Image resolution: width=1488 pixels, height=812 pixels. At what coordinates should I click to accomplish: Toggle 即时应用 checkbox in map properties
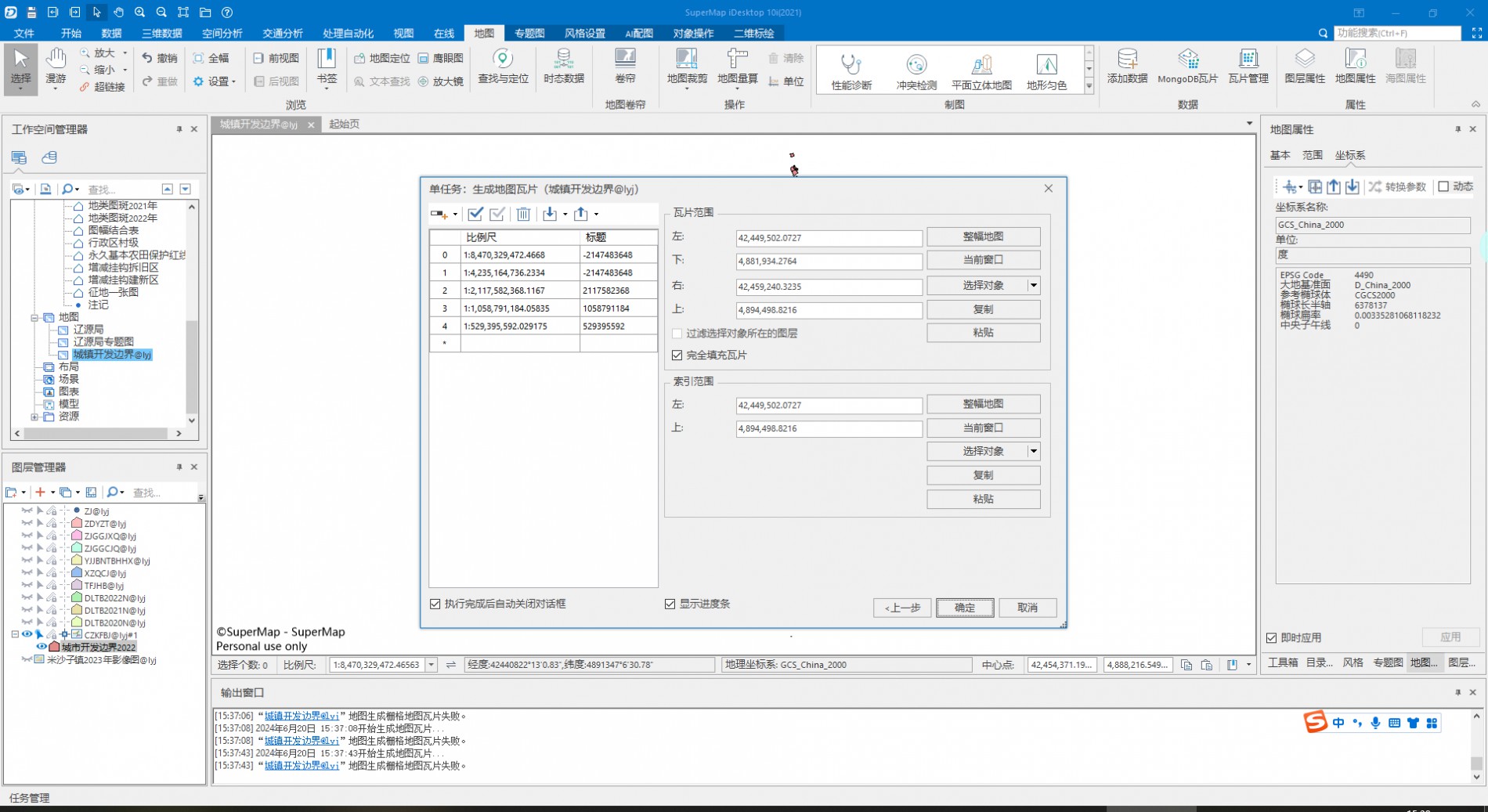[1272, 638]
